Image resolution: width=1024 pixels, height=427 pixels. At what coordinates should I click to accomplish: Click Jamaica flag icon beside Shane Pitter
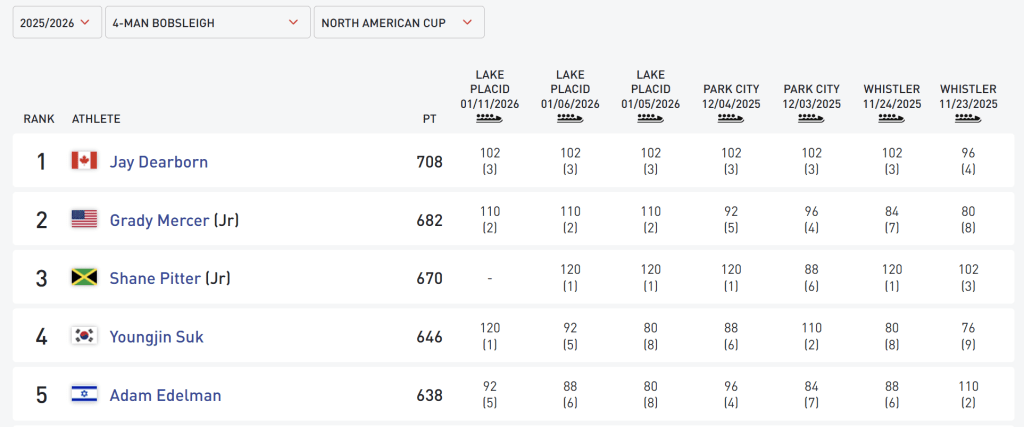point(84,277)
